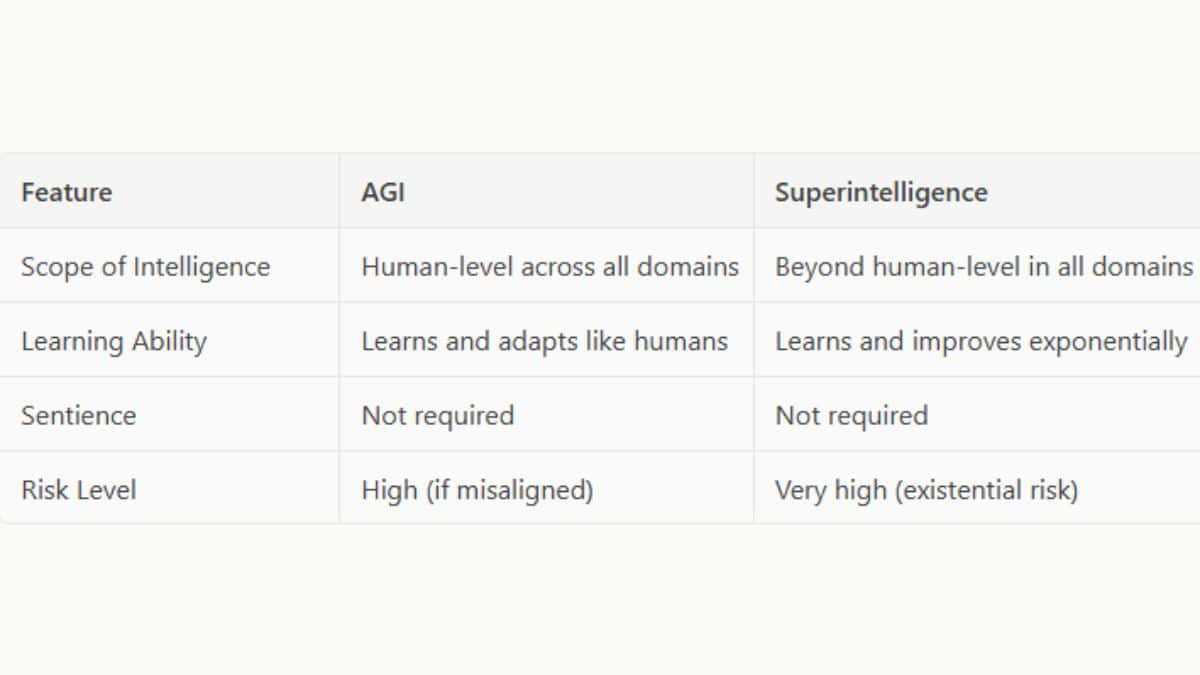Screen dimensions: 1200x675
Task: Click the Risk Level row label
Action: [x=78, y=490]
